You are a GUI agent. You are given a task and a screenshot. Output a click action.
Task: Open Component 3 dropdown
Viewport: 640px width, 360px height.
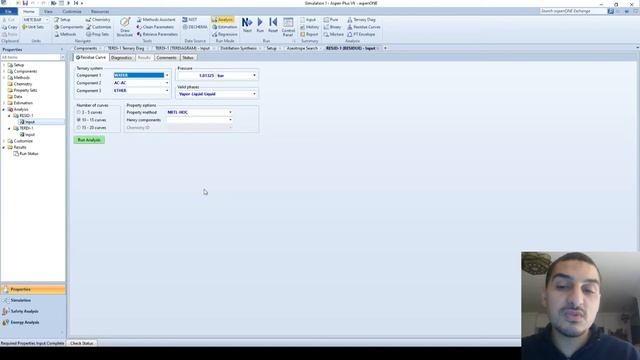pos(167,91)
